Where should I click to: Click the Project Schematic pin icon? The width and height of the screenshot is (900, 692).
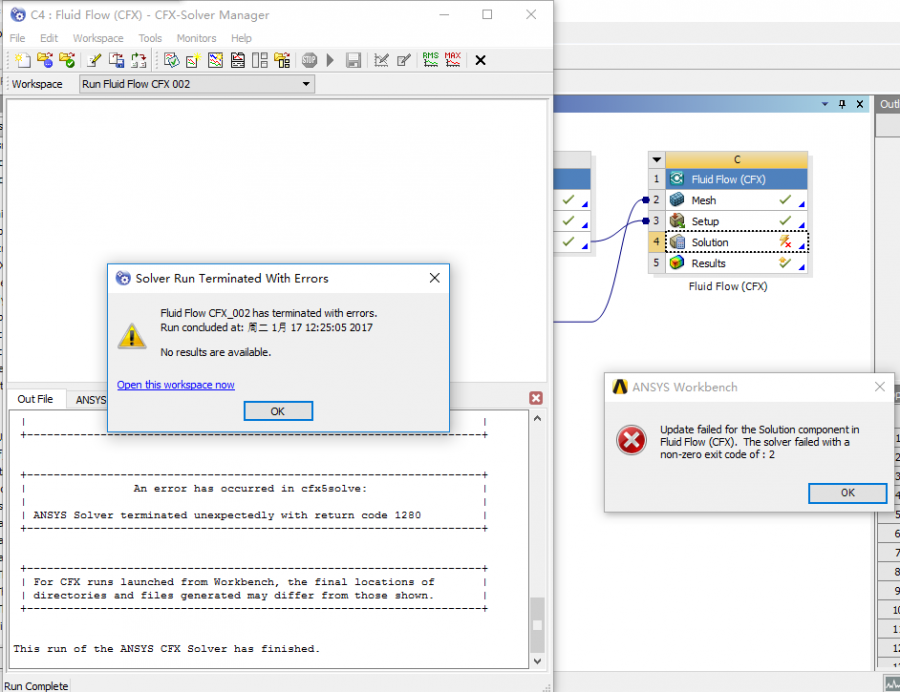pyautogui.click(x=842, y=104)
